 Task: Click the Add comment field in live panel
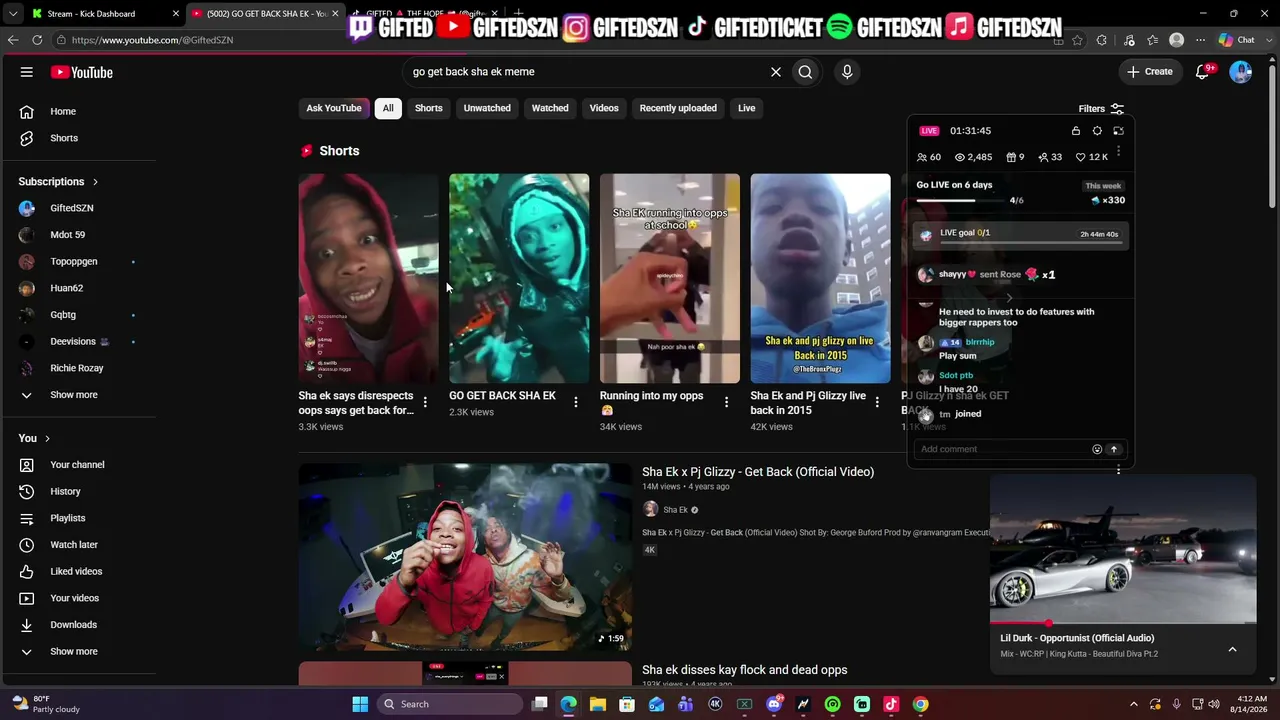click(1002, 449)
